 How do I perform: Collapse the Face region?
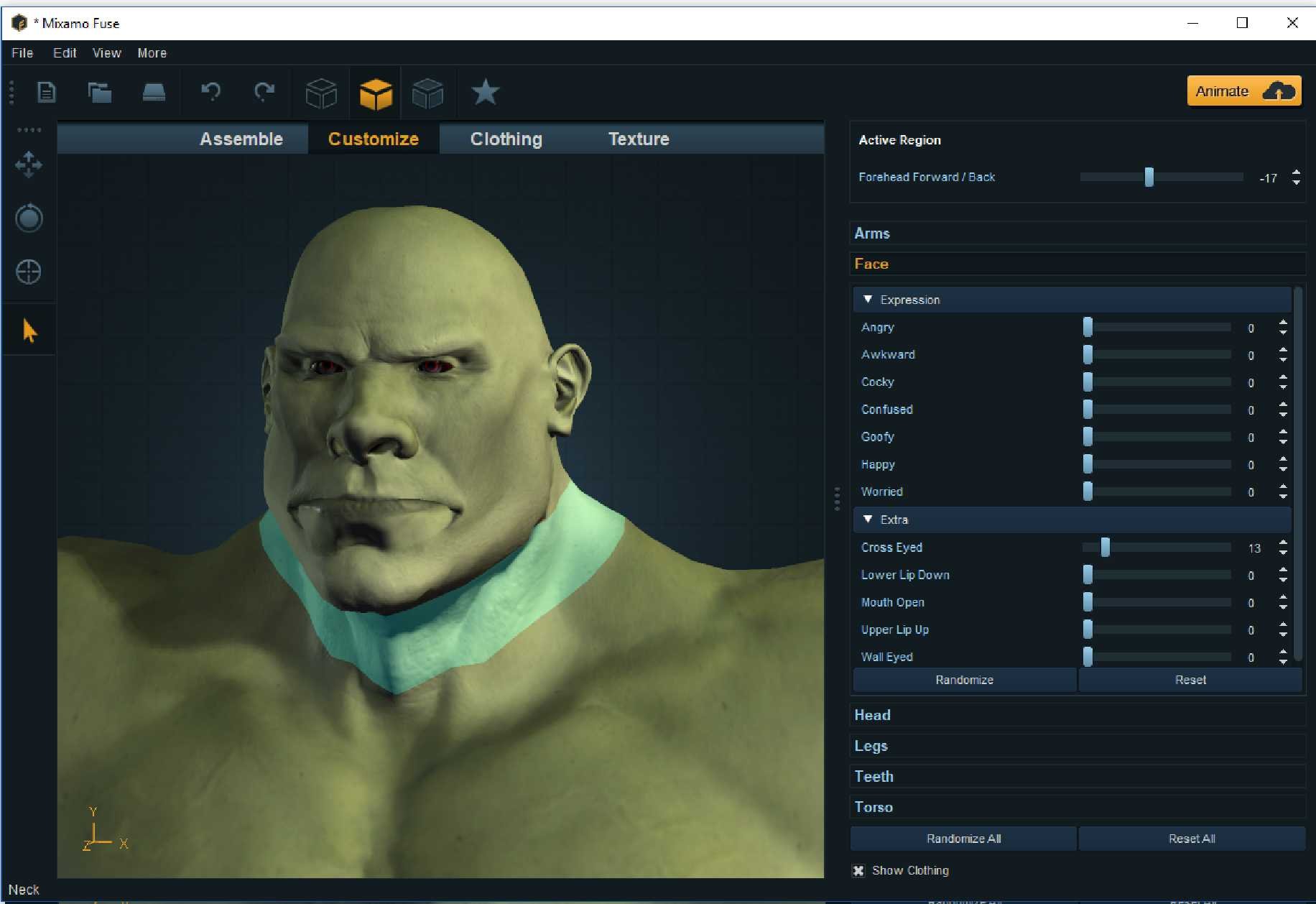pyautogui.click(x=1077, y=264)
